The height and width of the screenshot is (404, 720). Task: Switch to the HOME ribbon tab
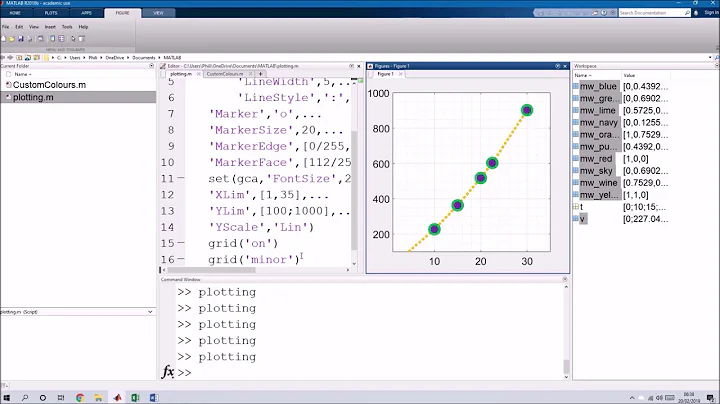(x=15, y=13)
